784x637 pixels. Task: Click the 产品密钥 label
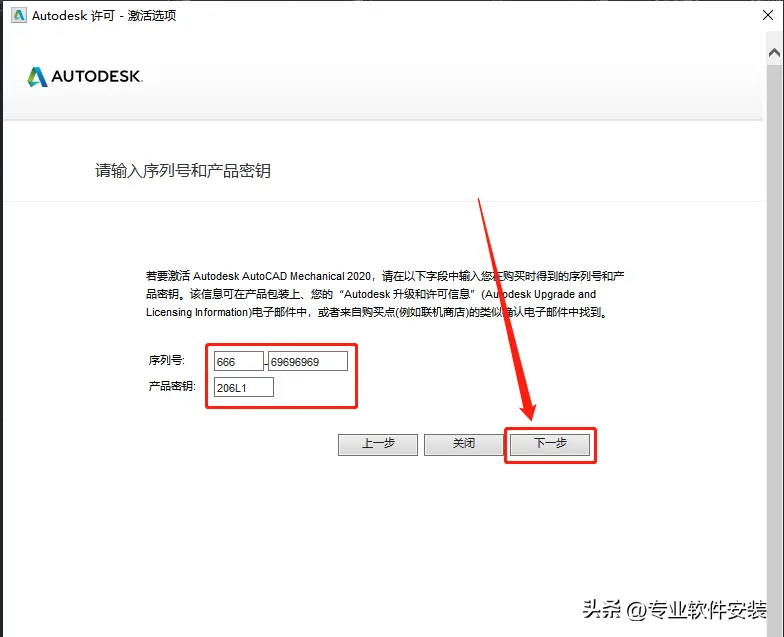pyautogui.click(x=172, y=386)
